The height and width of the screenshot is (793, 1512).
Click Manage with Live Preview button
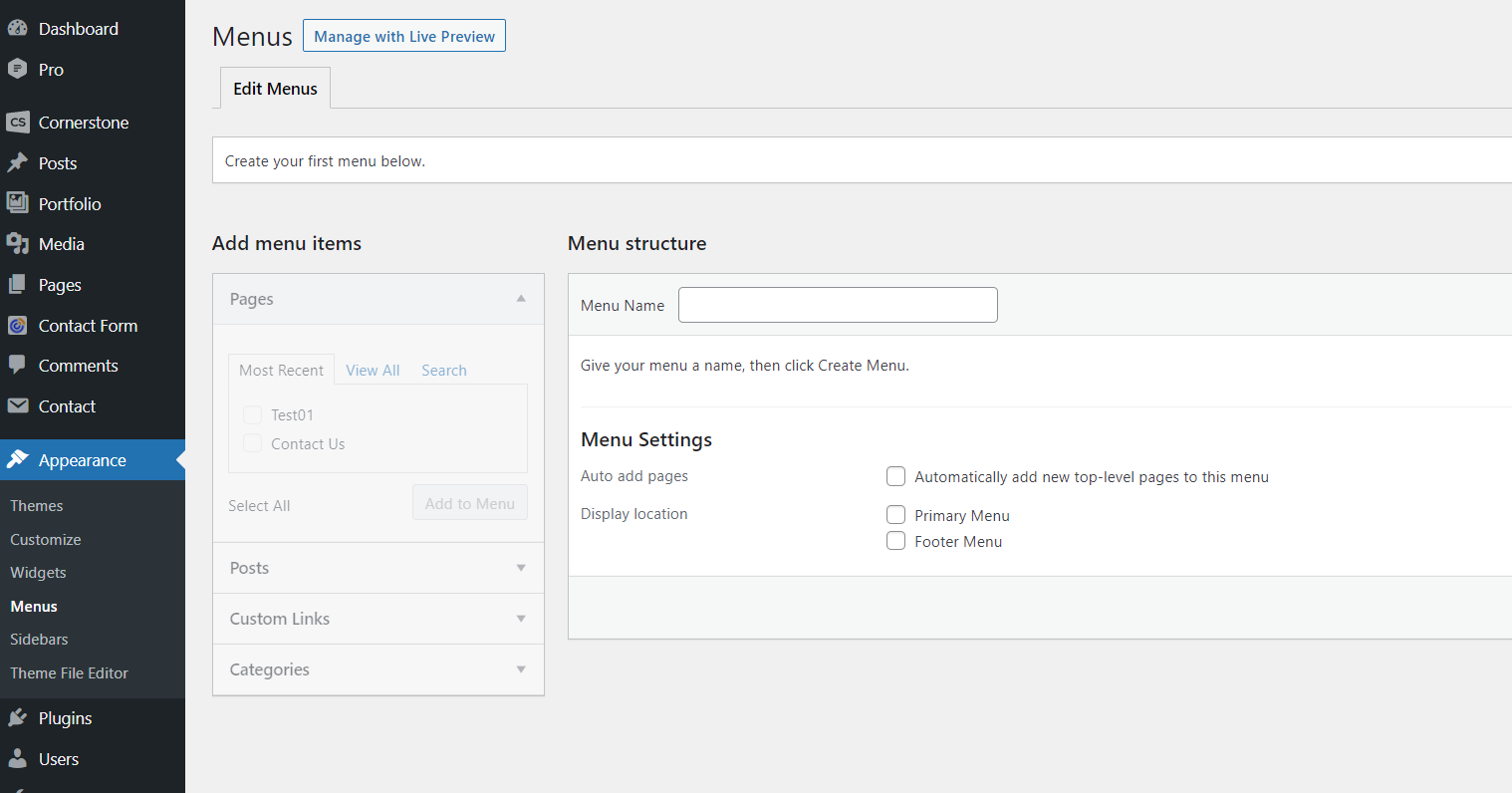(404, 36)
